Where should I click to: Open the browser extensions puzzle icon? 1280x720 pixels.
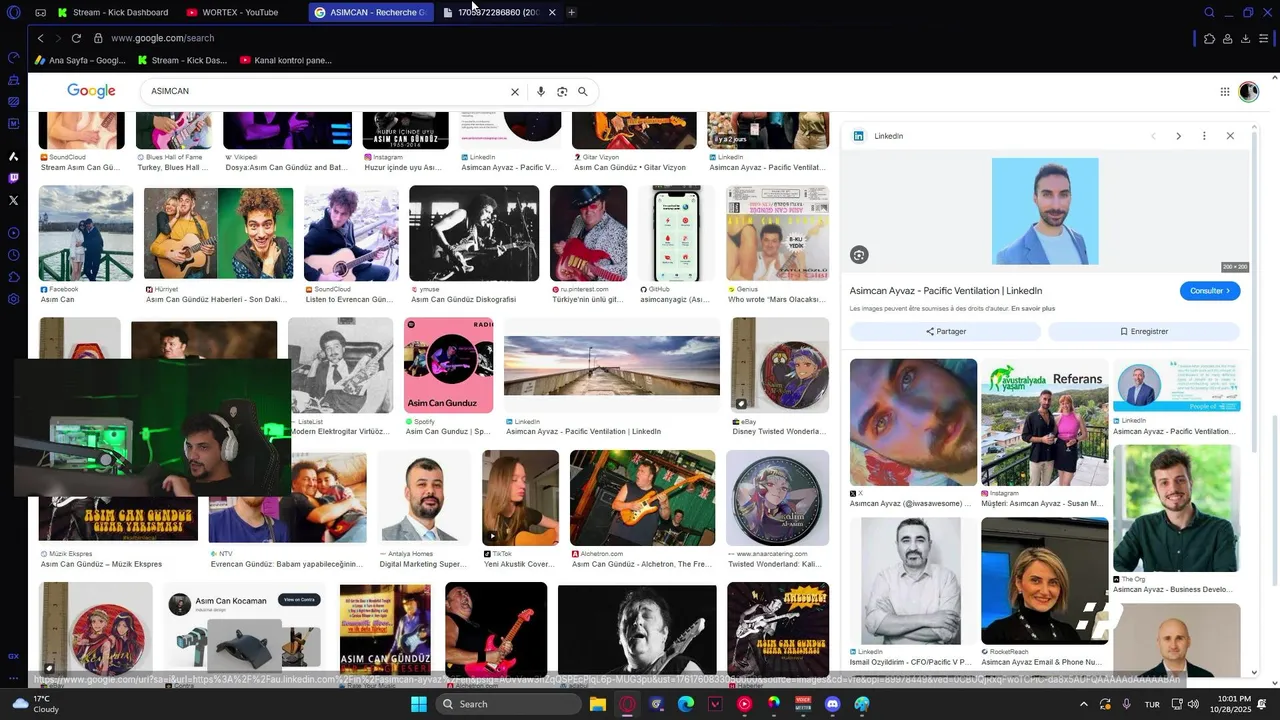click(1209, 38)
